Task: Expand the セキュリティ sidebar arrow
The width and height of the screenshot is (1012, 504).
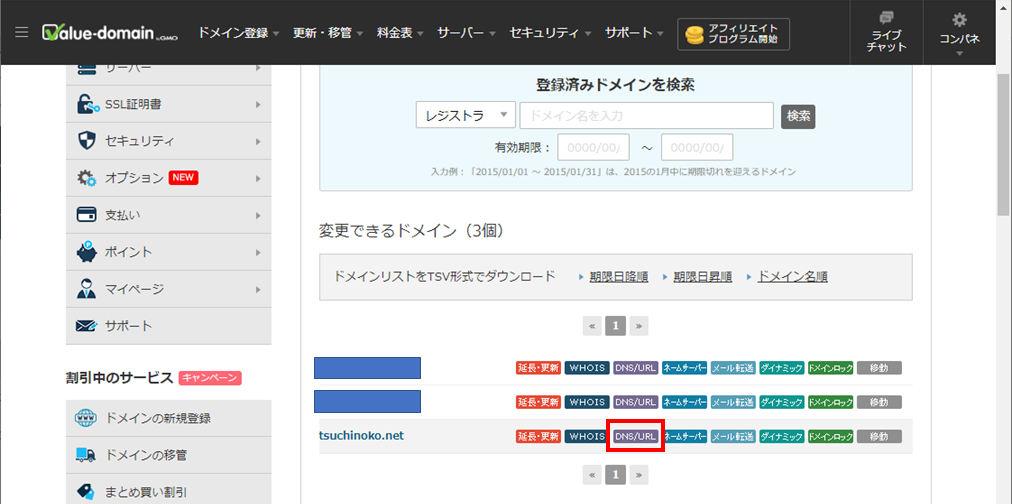Action: (258, 141)
